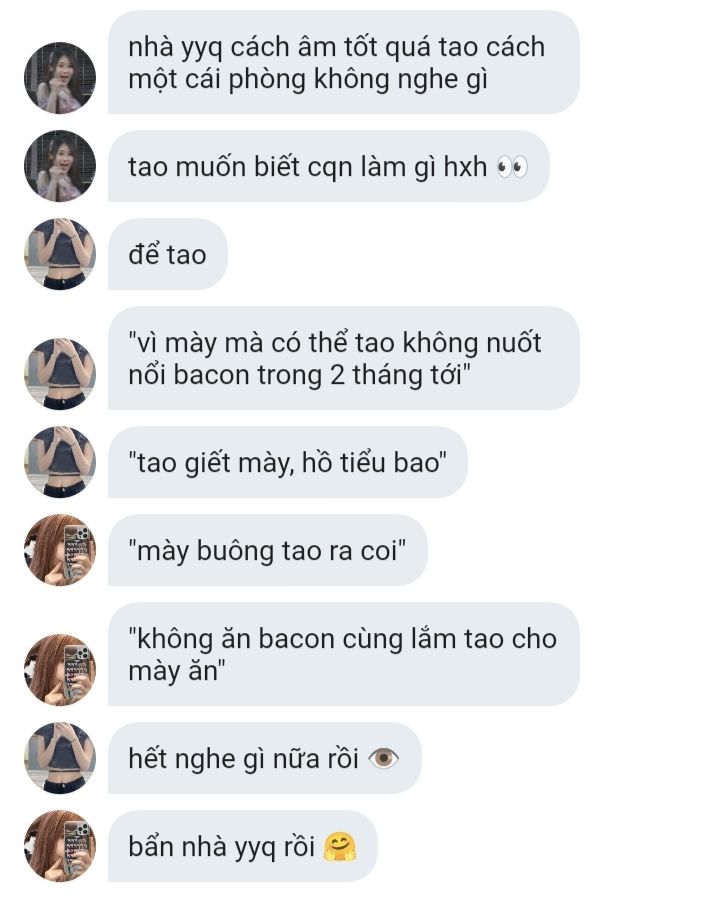
Task: Open avatar beside 'hết nghe gì nữa rồi'
Action: [x=60, y=758]
